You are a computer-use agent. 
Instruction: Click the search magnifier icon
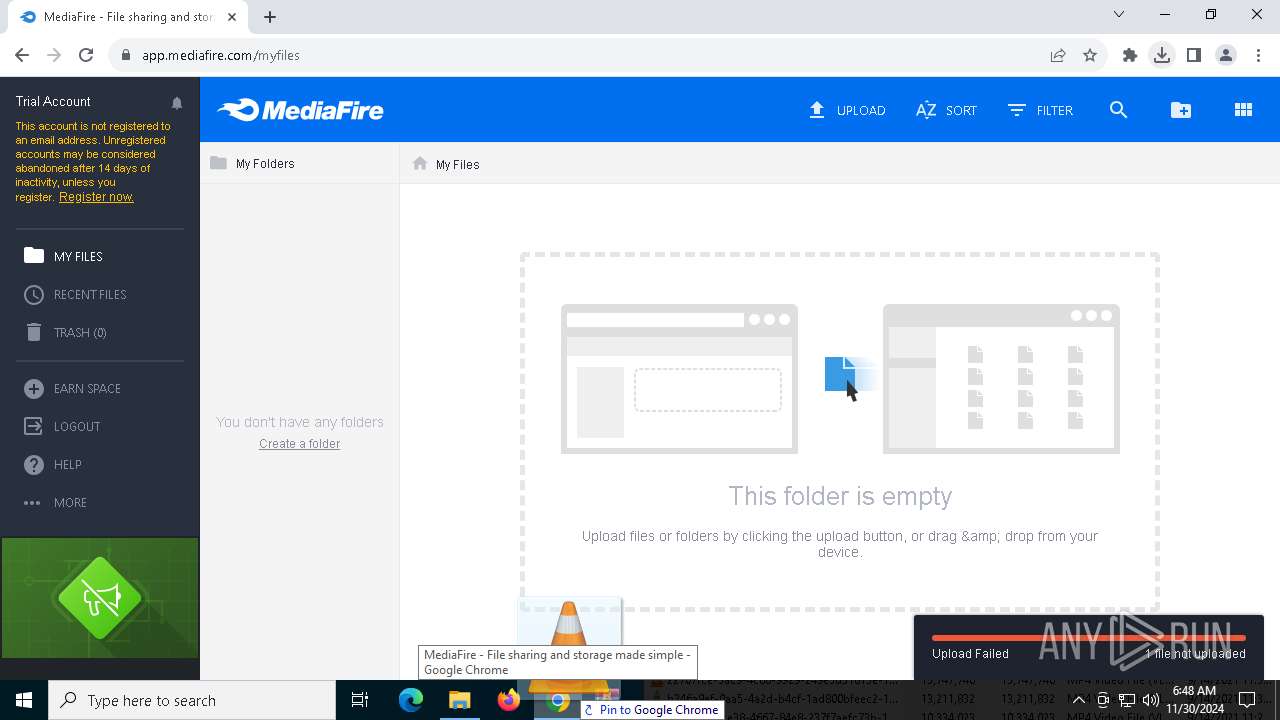(1118, 110)
